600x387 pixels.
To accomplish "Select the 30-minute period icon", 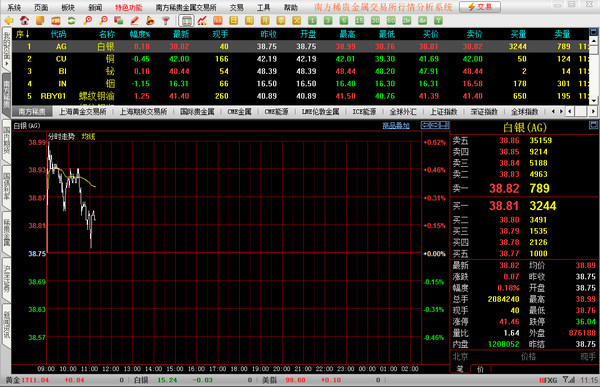I will (x=375, y=21).
